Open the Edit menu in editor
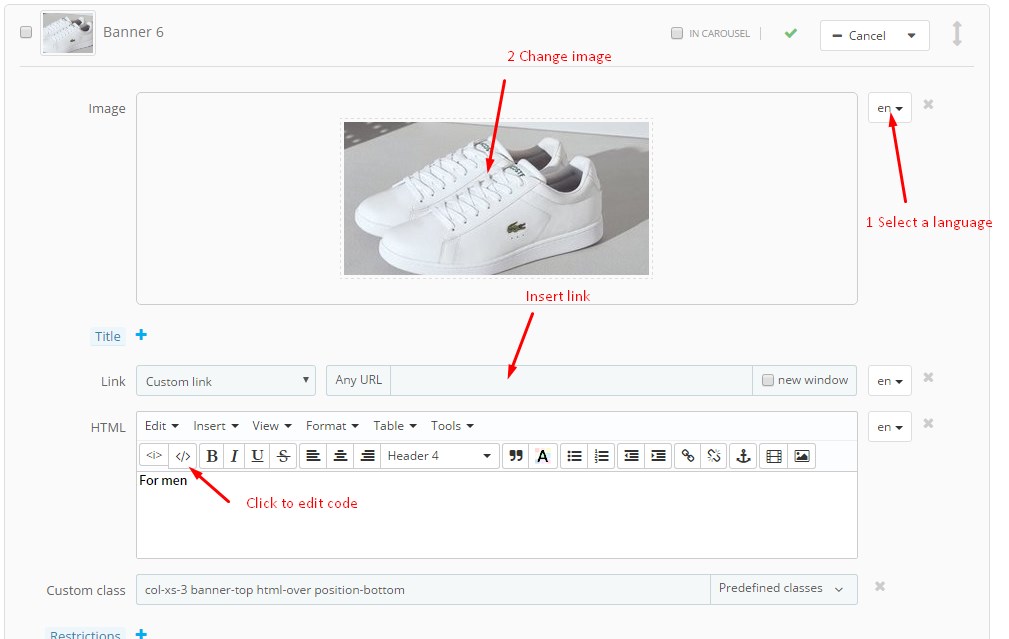The image size is (1009, 639). [162, 425]
